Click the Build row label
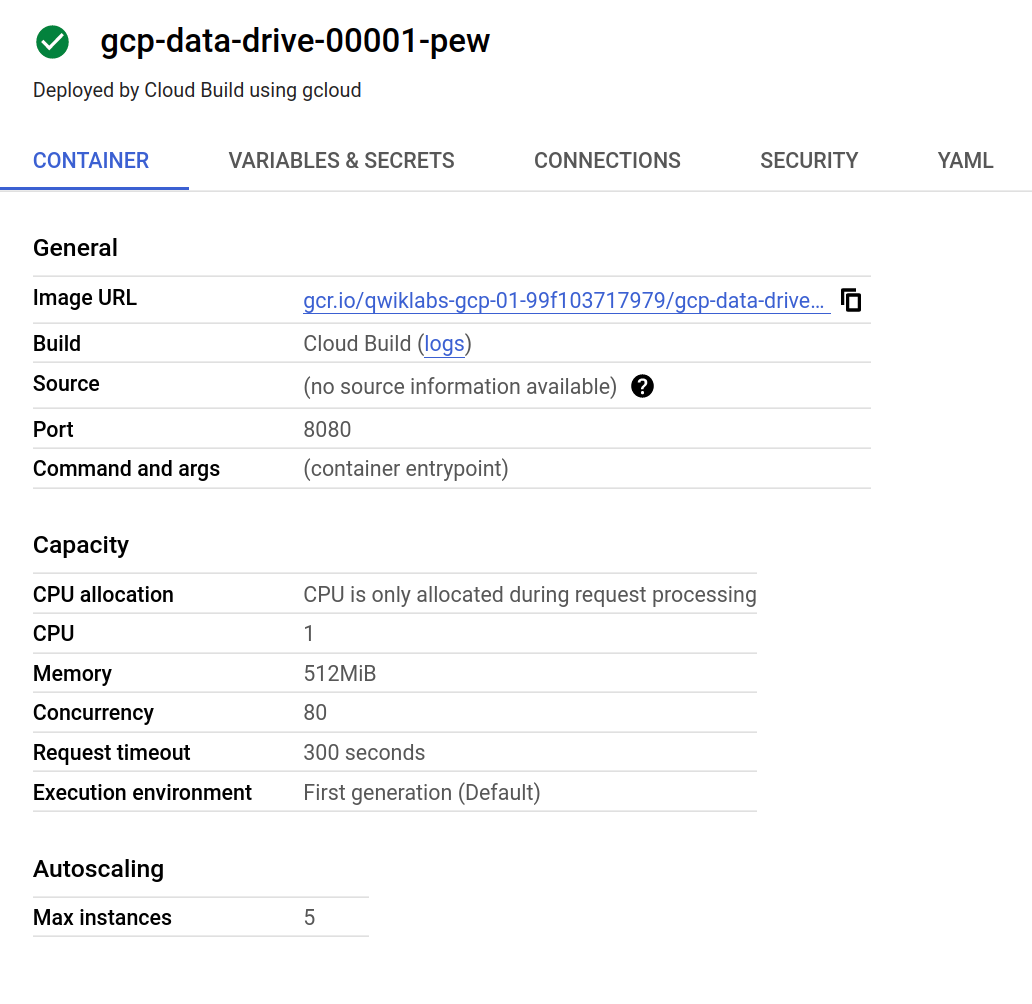The width and height of the screenshot is (1032, 1004). coord(57,344)
